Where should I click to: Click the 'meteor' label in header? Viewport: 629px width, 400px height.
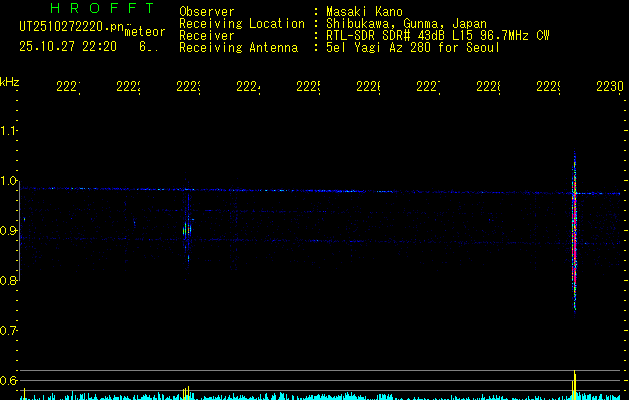144,32
